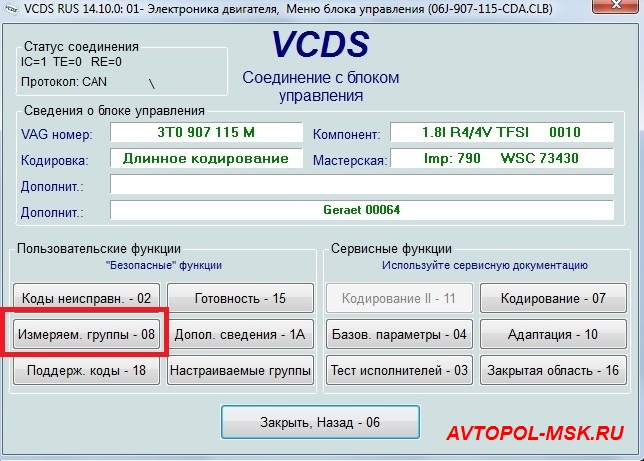Click the Кодировка: label
The image size is (644, 461).
pyautogui.click(x=55, y=160)
